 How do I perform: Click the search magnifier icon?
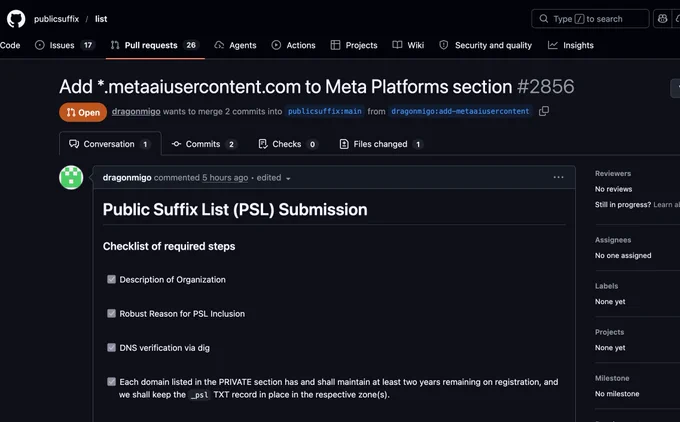543,19
